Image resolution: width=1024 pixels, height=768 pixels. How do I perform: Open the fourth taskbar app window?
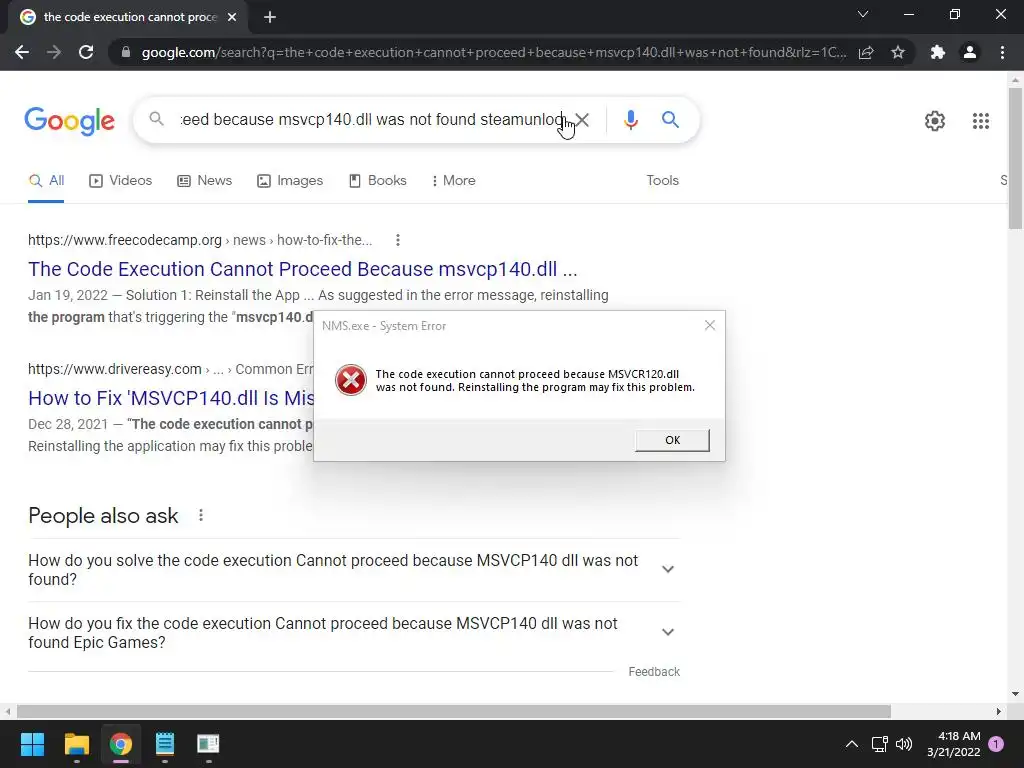click(x=208, y=744)
